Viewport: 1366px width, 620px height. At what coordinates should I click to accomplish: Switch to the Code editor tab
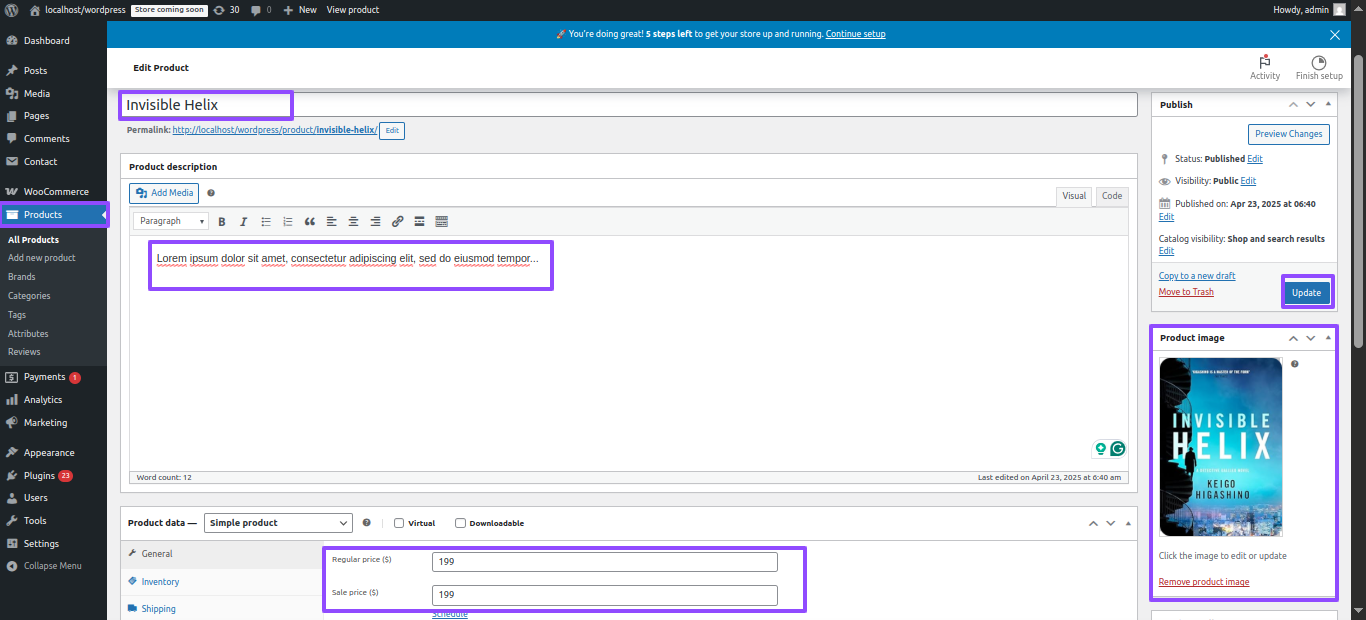(1112, 196)
